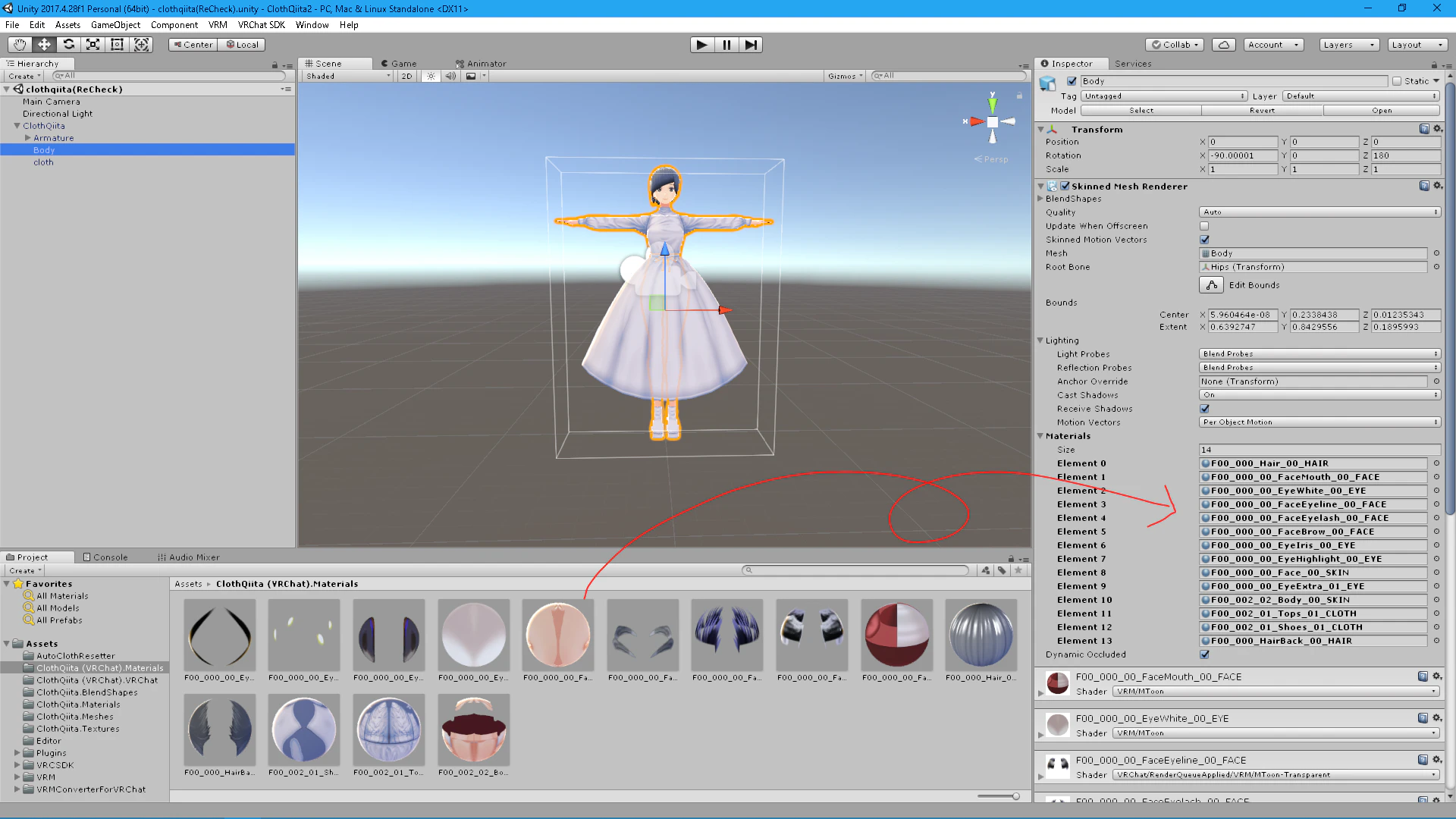Screen dimensions: 1456x819
Task: Toggle Skinned Motion Vectors checkbox
Action: click(x=1204, y=240)
